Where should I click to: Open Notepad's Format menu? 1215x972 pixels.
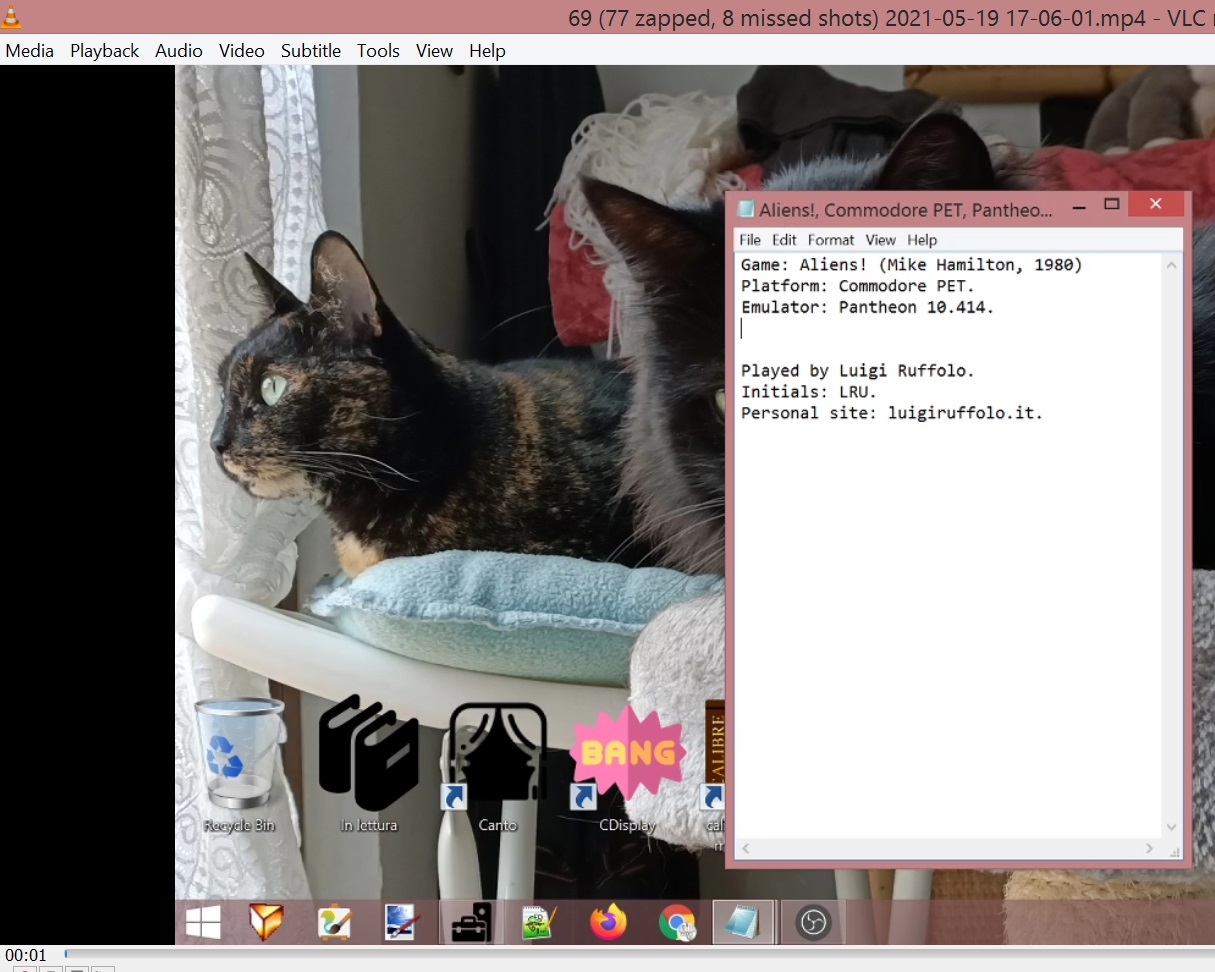[831, 240]
